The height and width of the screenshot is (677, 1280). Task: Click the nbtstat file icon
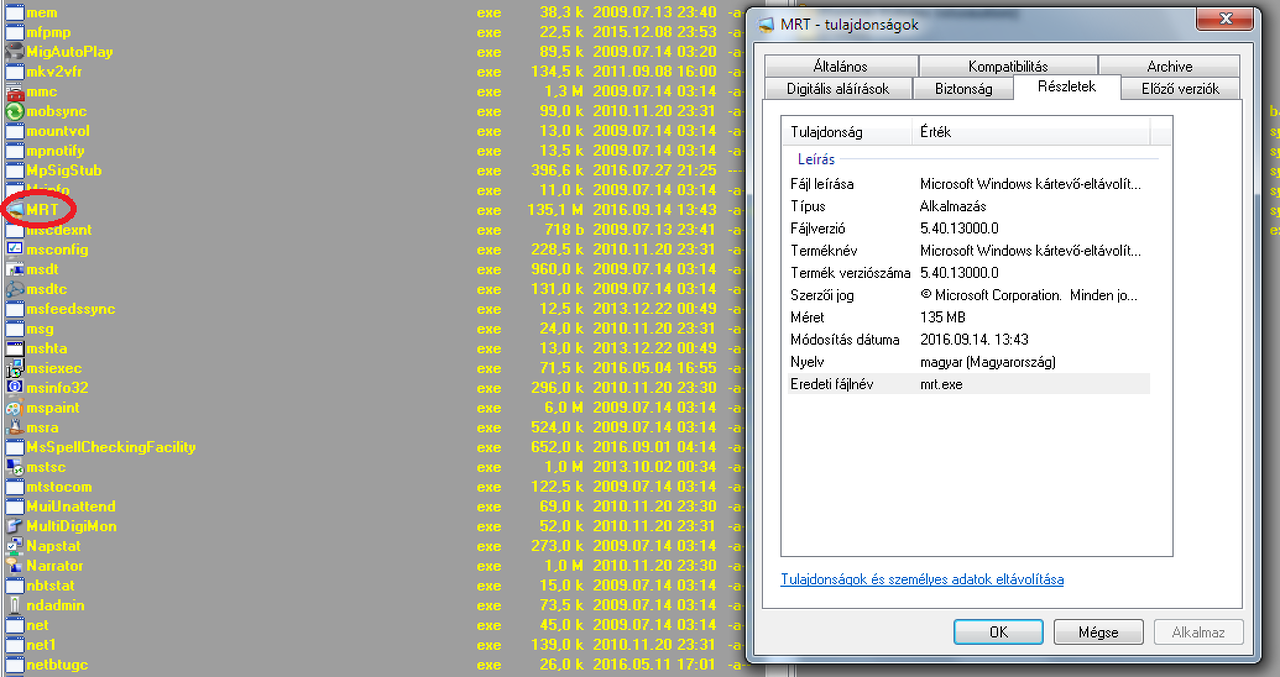[x=14, y=586]
